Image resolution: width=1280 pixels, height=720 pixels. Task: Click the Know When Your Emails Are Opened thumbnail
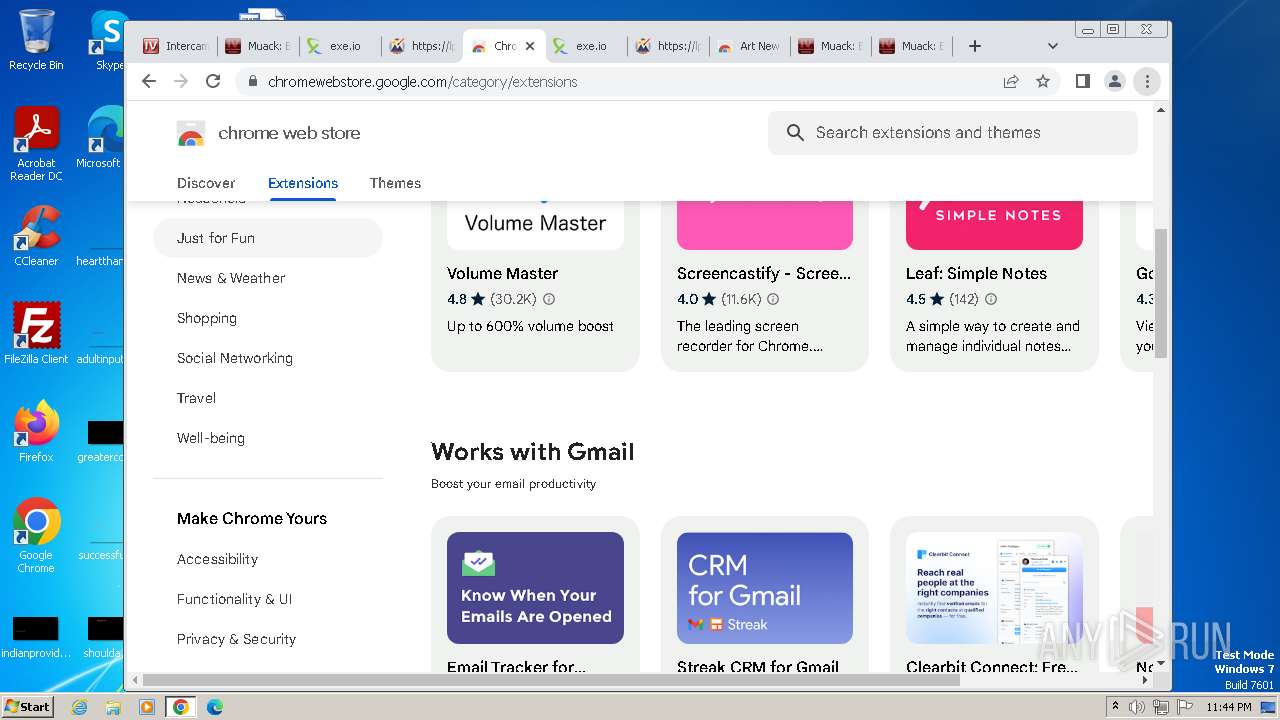(x=535, y=588)
